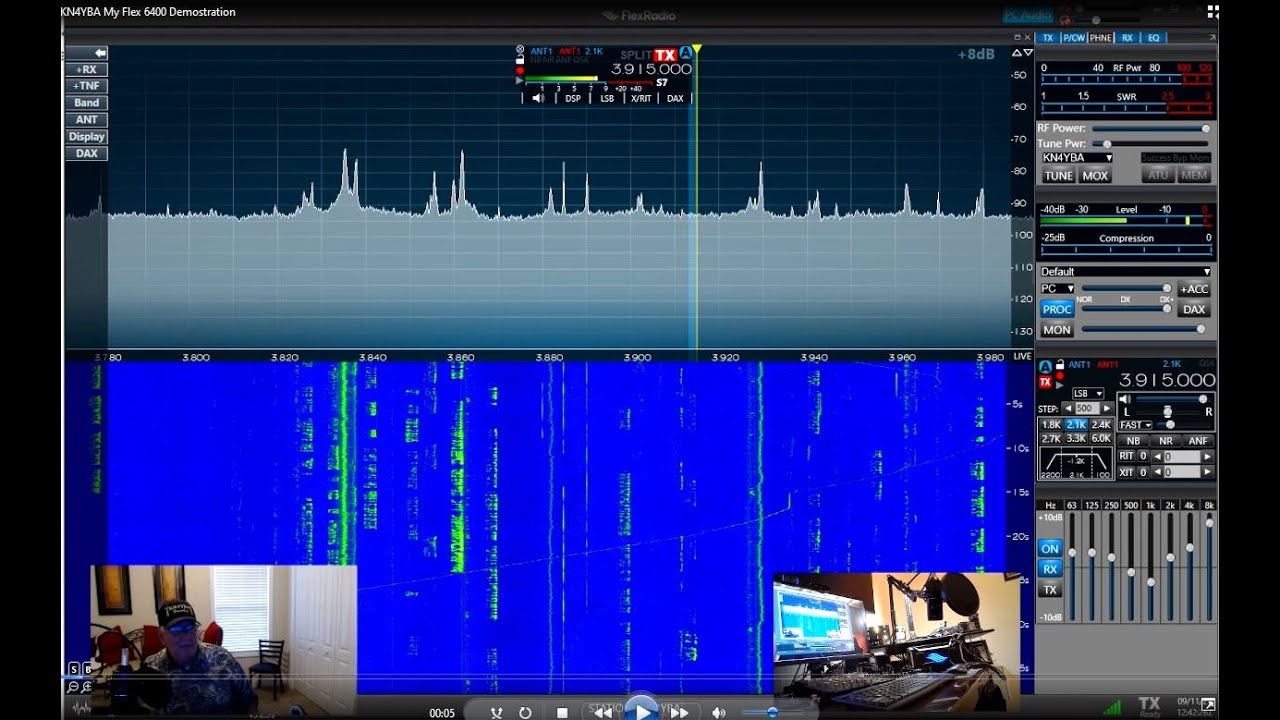Screen dimensions: 1280x720
Task: Toggle the PROC speech processor
Action: coord(1057,309)
